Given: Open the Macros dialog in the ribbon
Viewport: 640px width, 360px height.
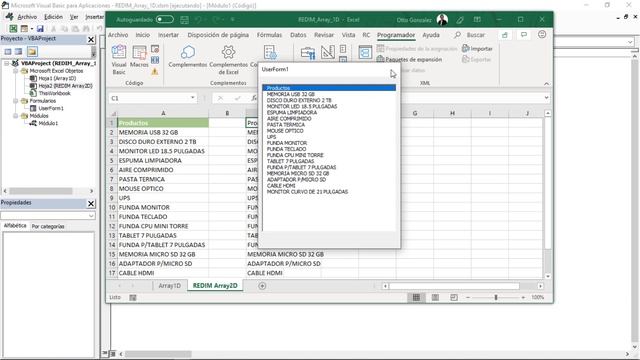Looking at the screenshot, I should point(139,56).
